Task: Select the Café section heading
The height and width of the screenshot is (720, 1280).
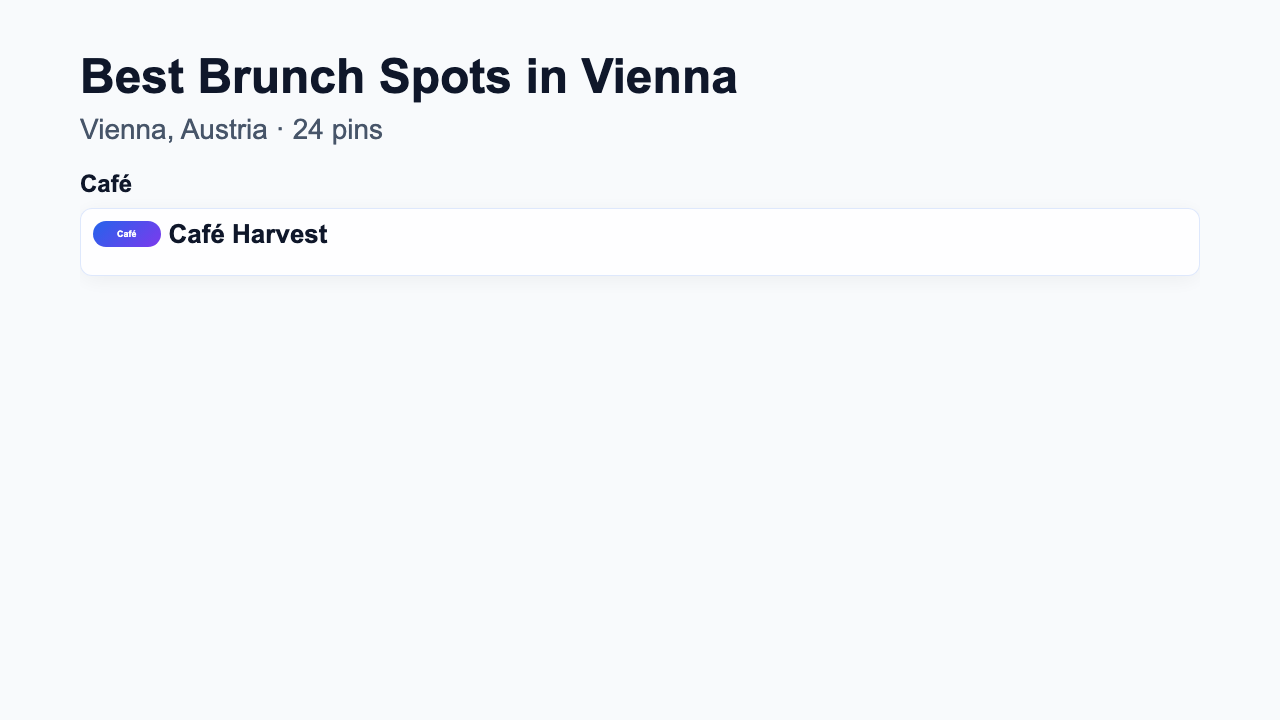Action: pyautogui.click(x=106, y=184)
